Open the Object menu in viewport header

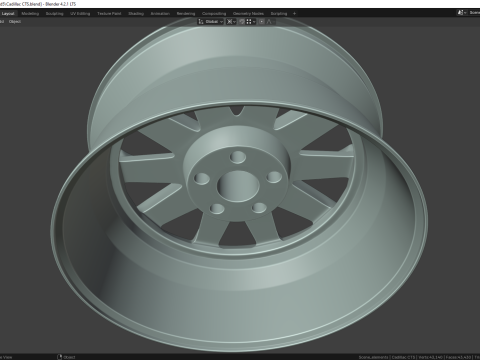click(x=15, y=22)
